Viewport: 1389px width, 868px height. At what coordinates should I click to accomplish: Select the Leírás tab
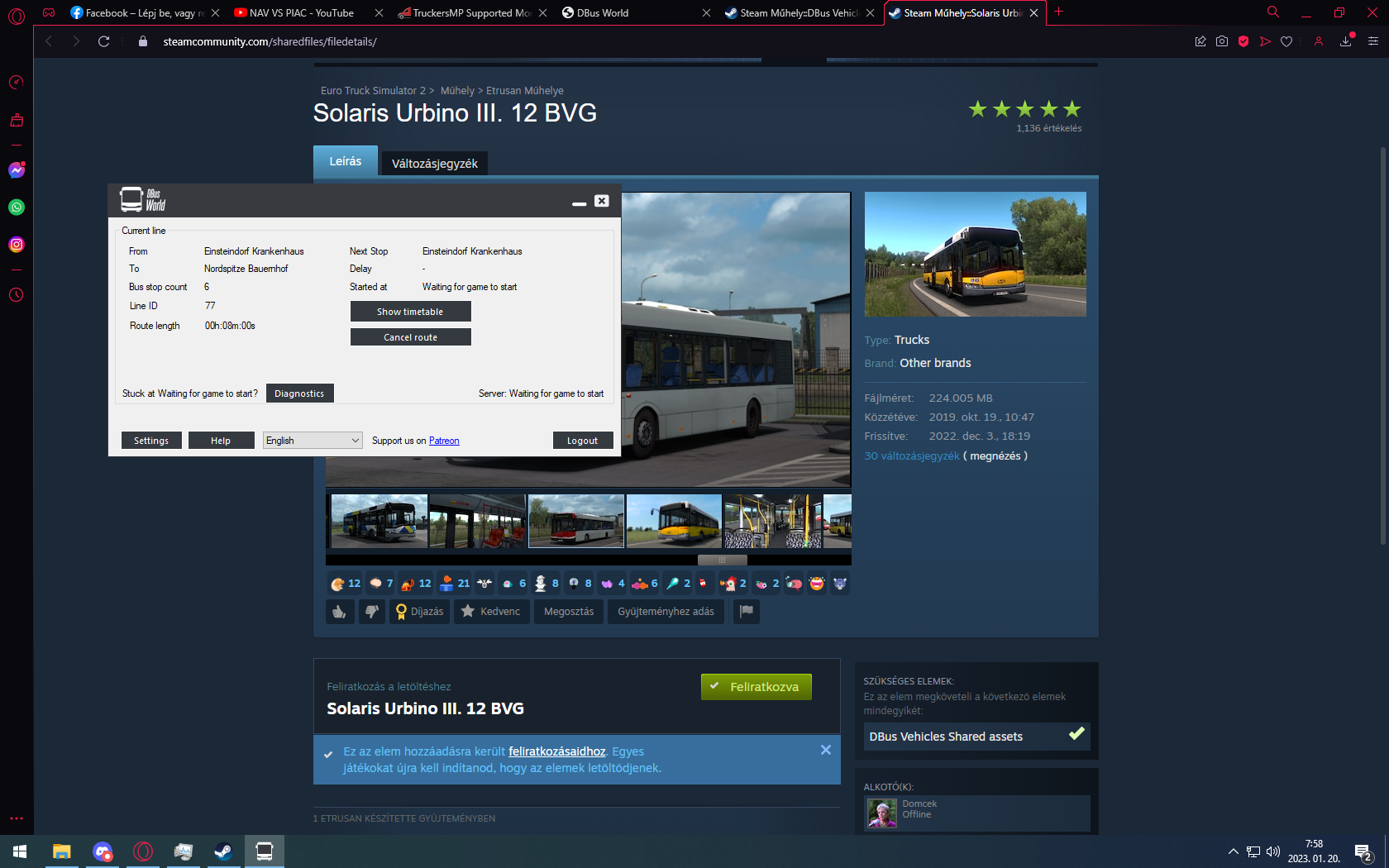(x=345, y=161)
